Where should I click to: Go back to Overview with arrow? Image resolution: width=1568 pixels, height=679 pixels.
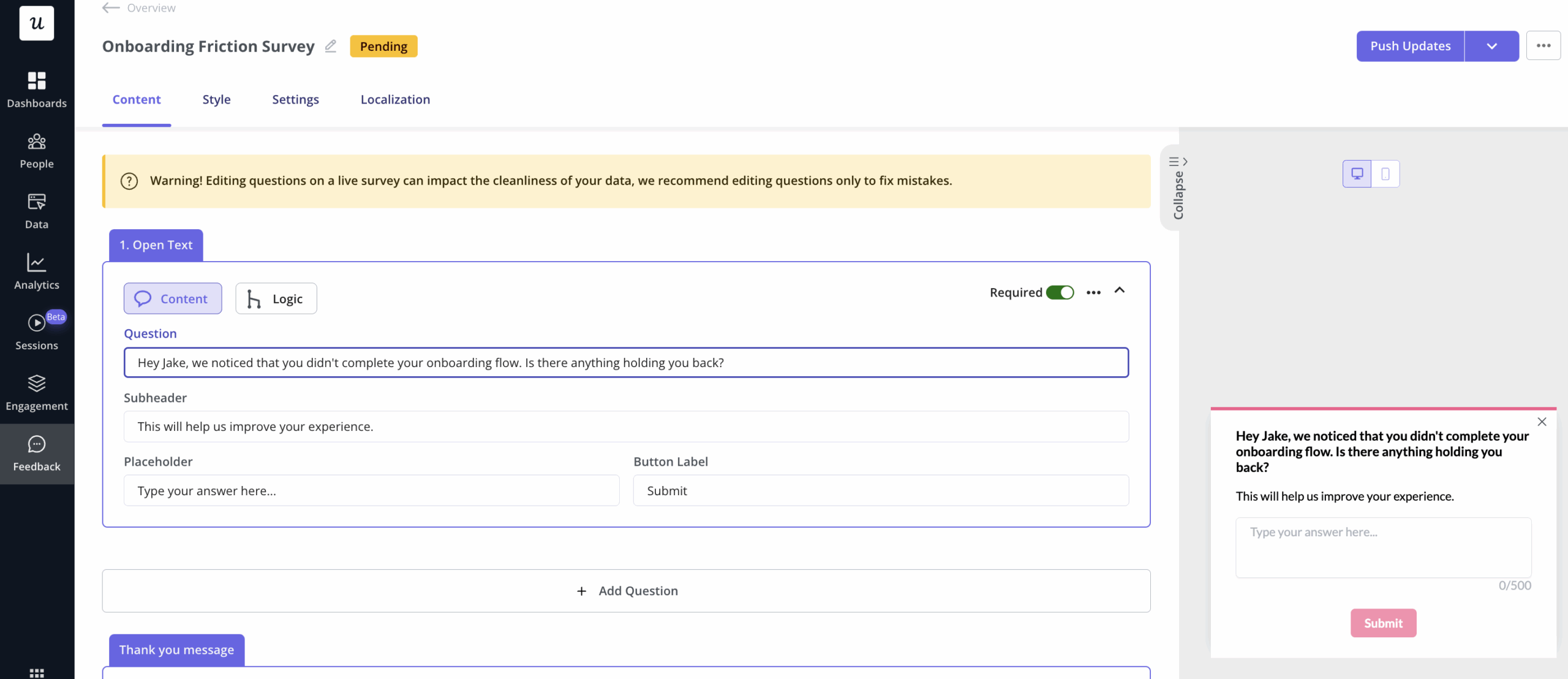(111, 8)
